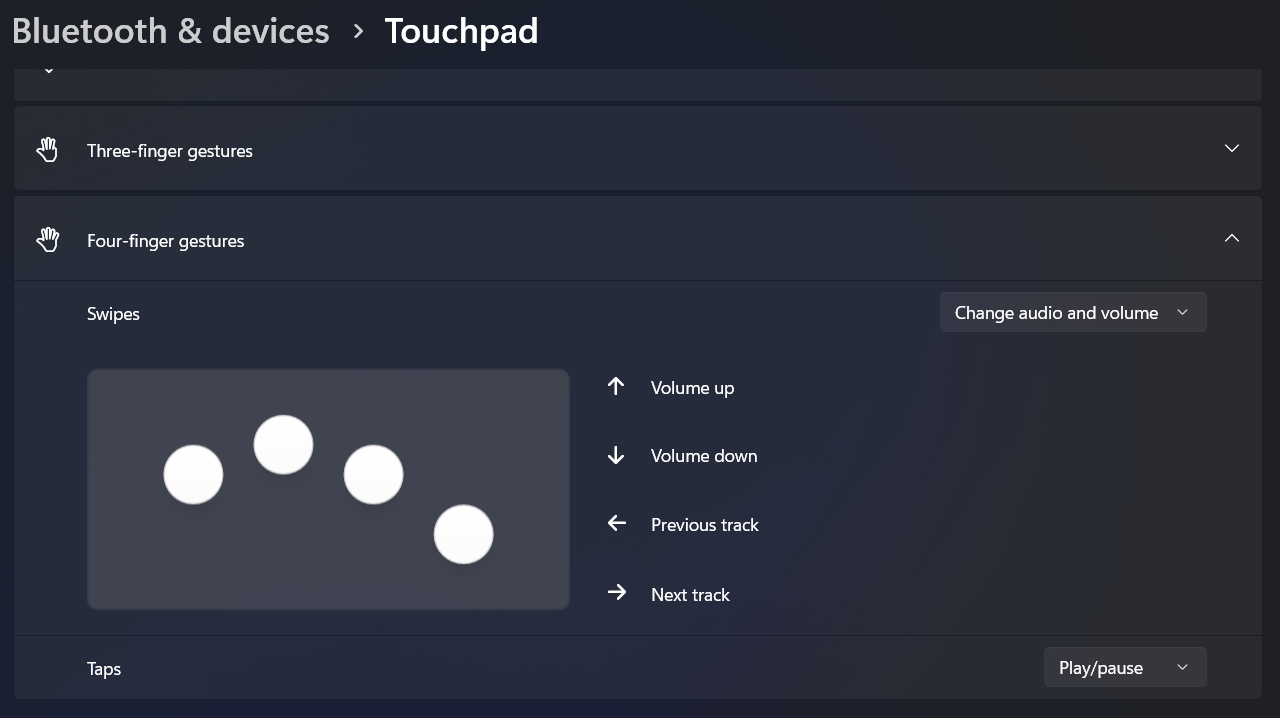Click the Four-finger gestures hand icon
1280x718 pixels.
tap(47, 240)
